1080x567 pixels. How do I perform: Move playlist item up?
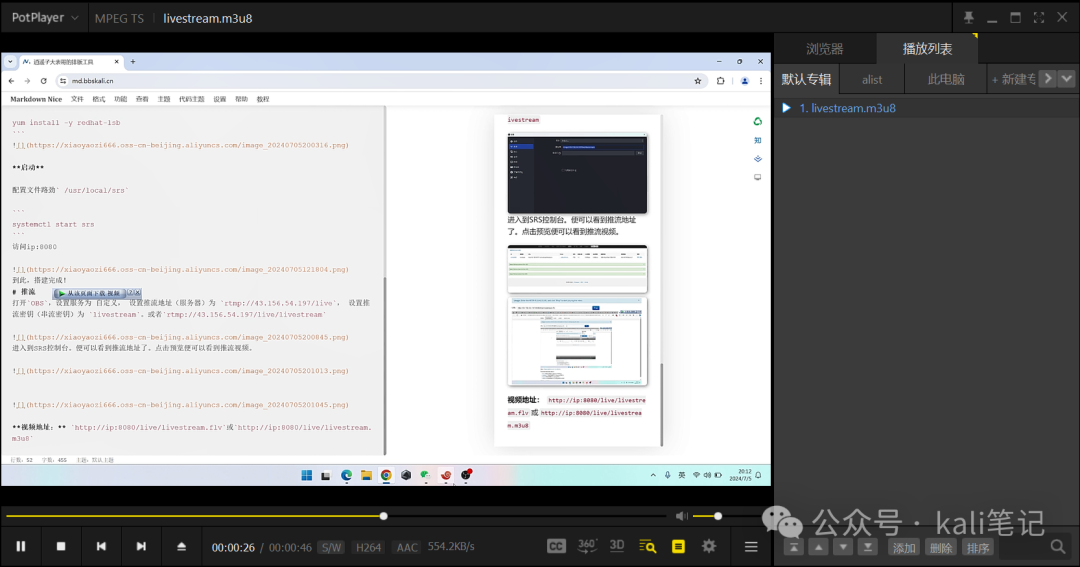coord(818,547)
